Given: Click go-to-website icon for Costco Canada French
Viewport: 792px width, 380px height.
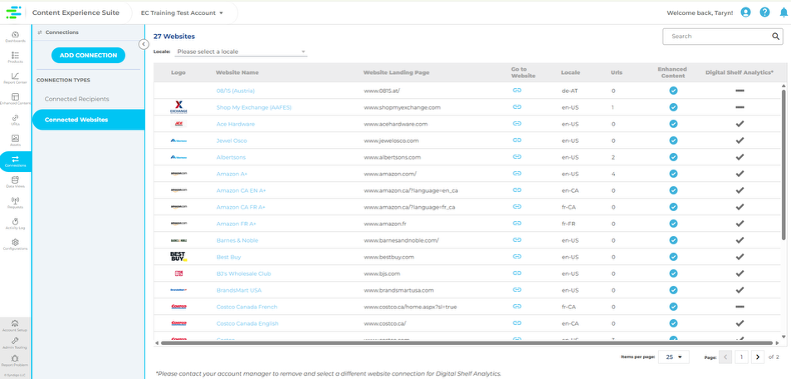Looking at the screenshot, I should pyautogui.click(x=517, y=306).
